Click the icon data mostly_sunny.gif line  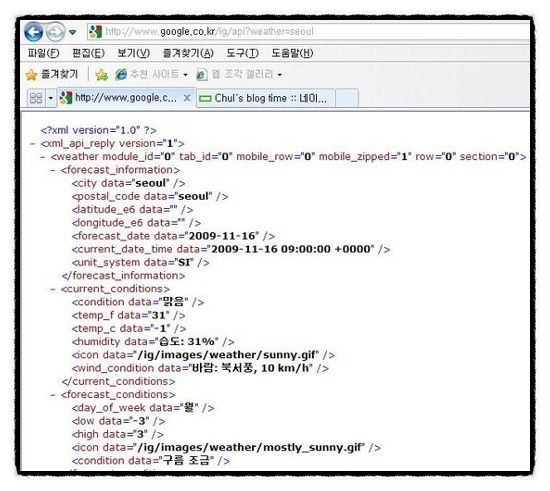226,448
